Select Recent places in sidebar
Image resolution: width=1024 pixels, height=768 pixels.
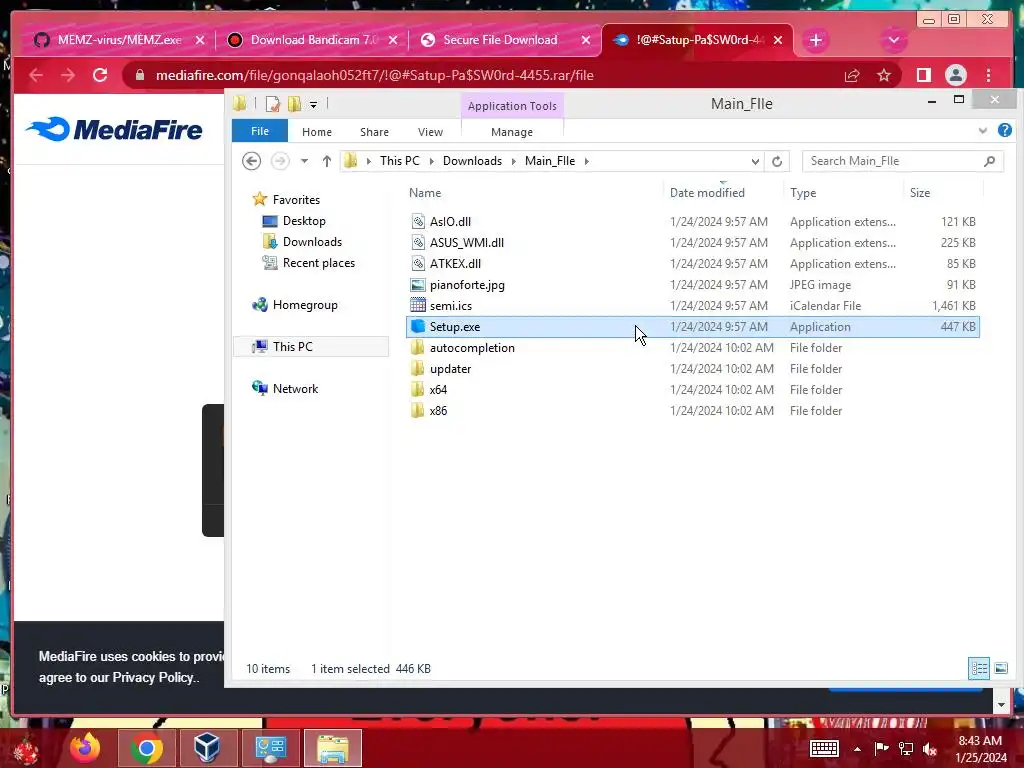(319, 263)
